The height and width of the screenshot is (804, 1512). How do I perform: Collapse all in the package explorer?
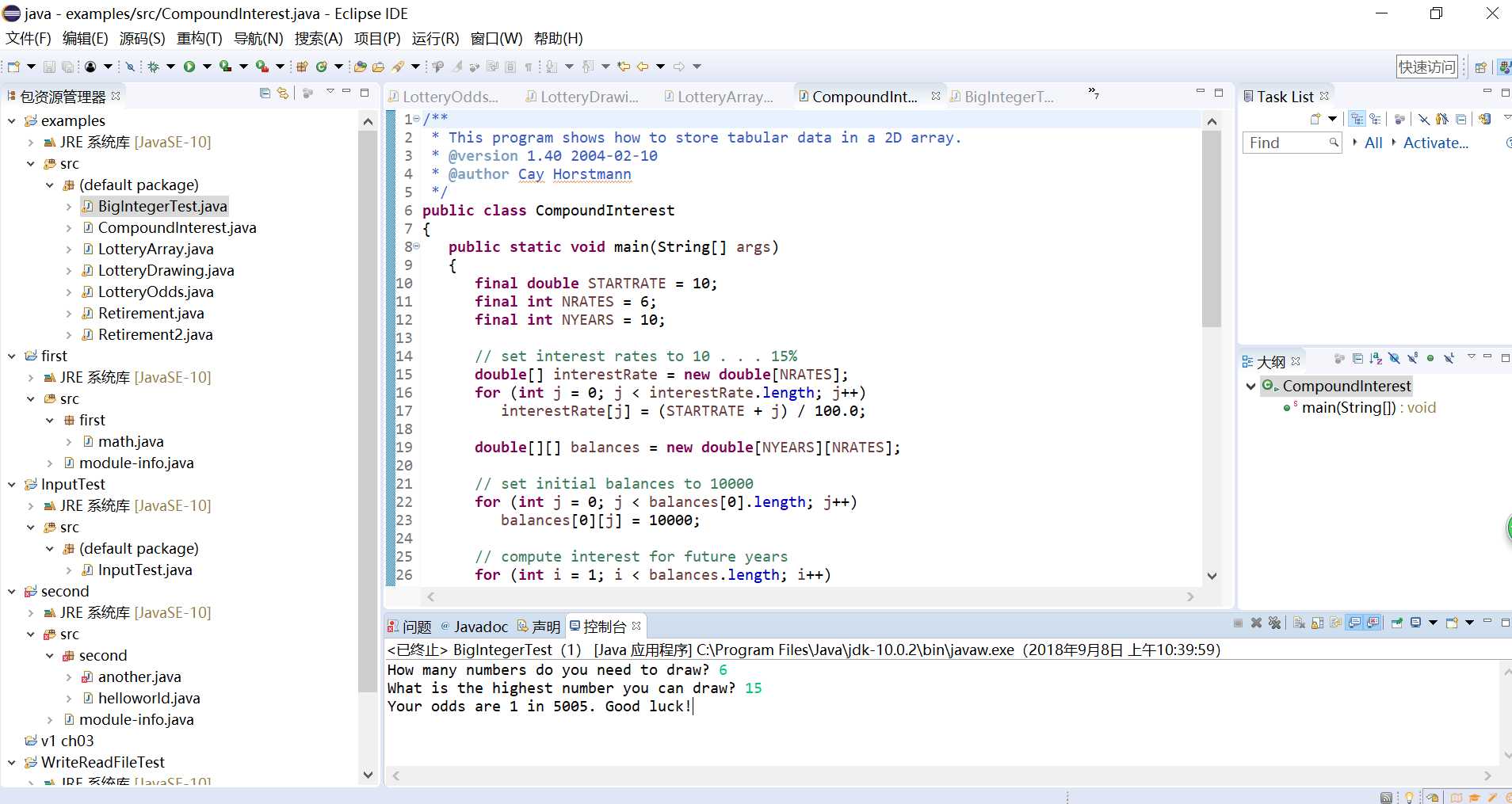265,93
